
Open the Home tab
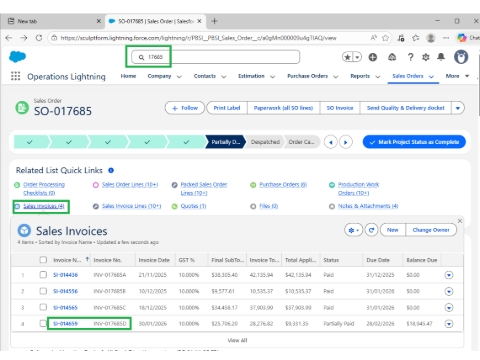click(x=128, y=76)
